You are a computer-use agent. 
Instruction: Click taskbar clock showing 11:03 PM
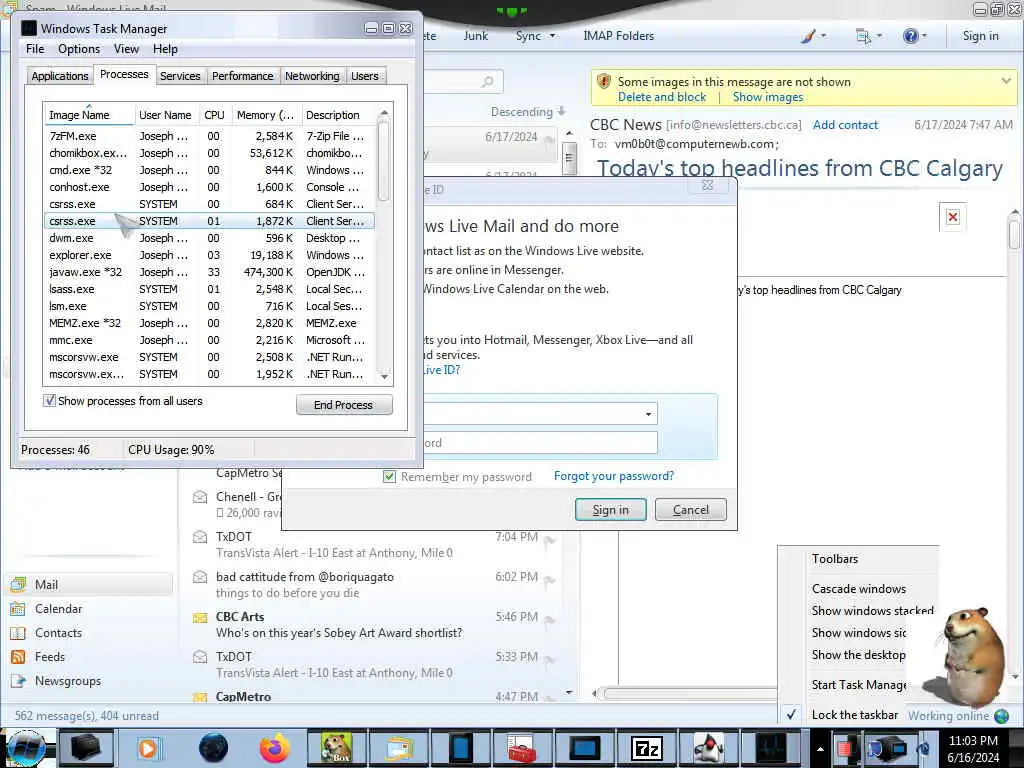pos(973,749)
